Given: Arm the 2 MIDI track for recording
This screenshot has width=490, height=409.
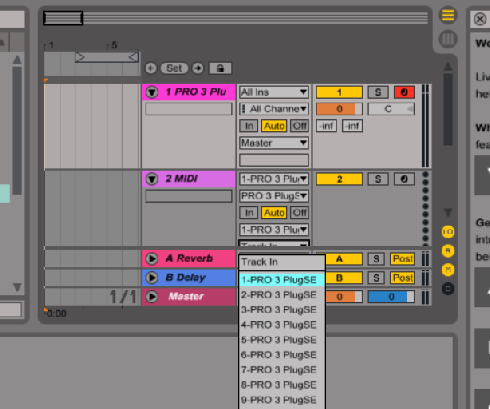Looking at the screenshot, I should (404, 179).
